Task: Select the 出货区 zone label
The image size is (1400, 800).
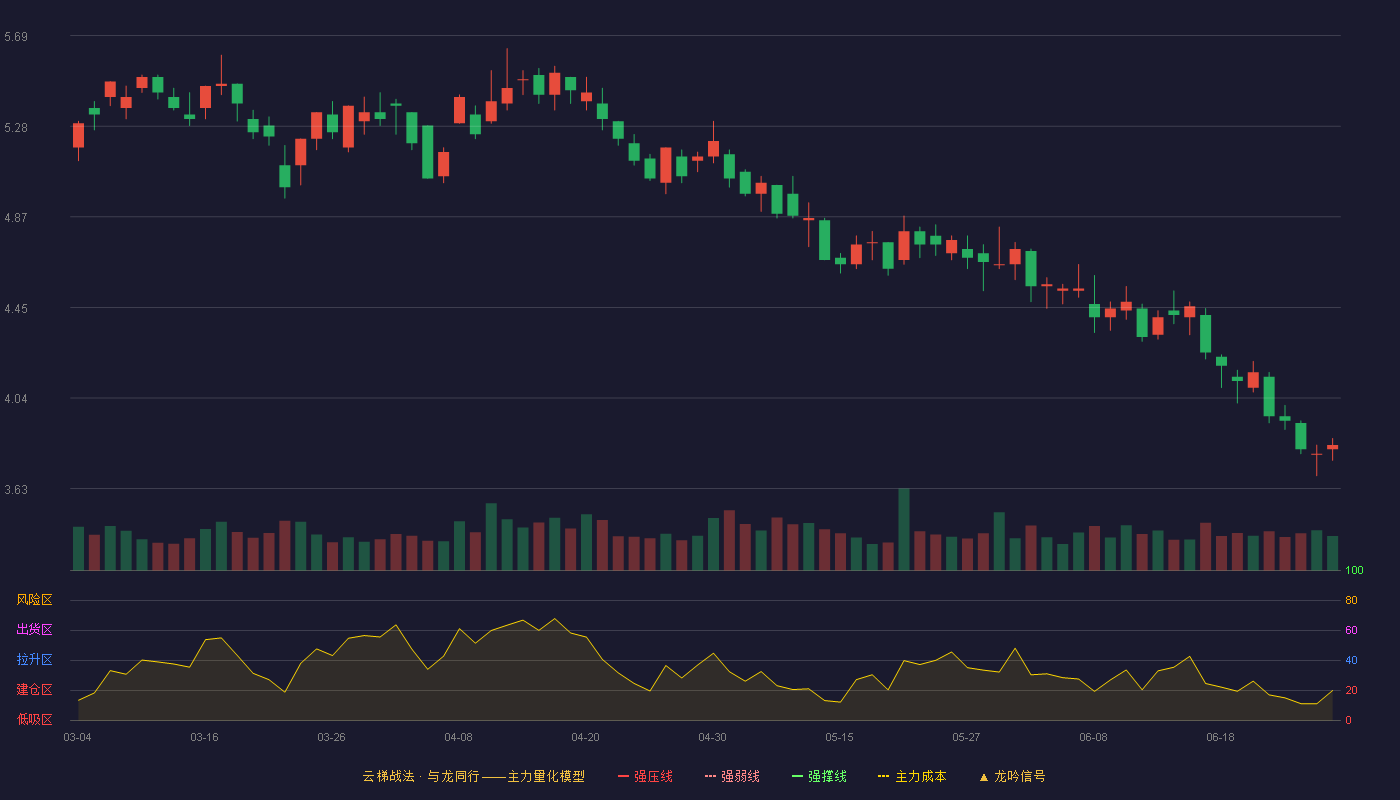Action: pyautogui.click(x=34, y=630)
